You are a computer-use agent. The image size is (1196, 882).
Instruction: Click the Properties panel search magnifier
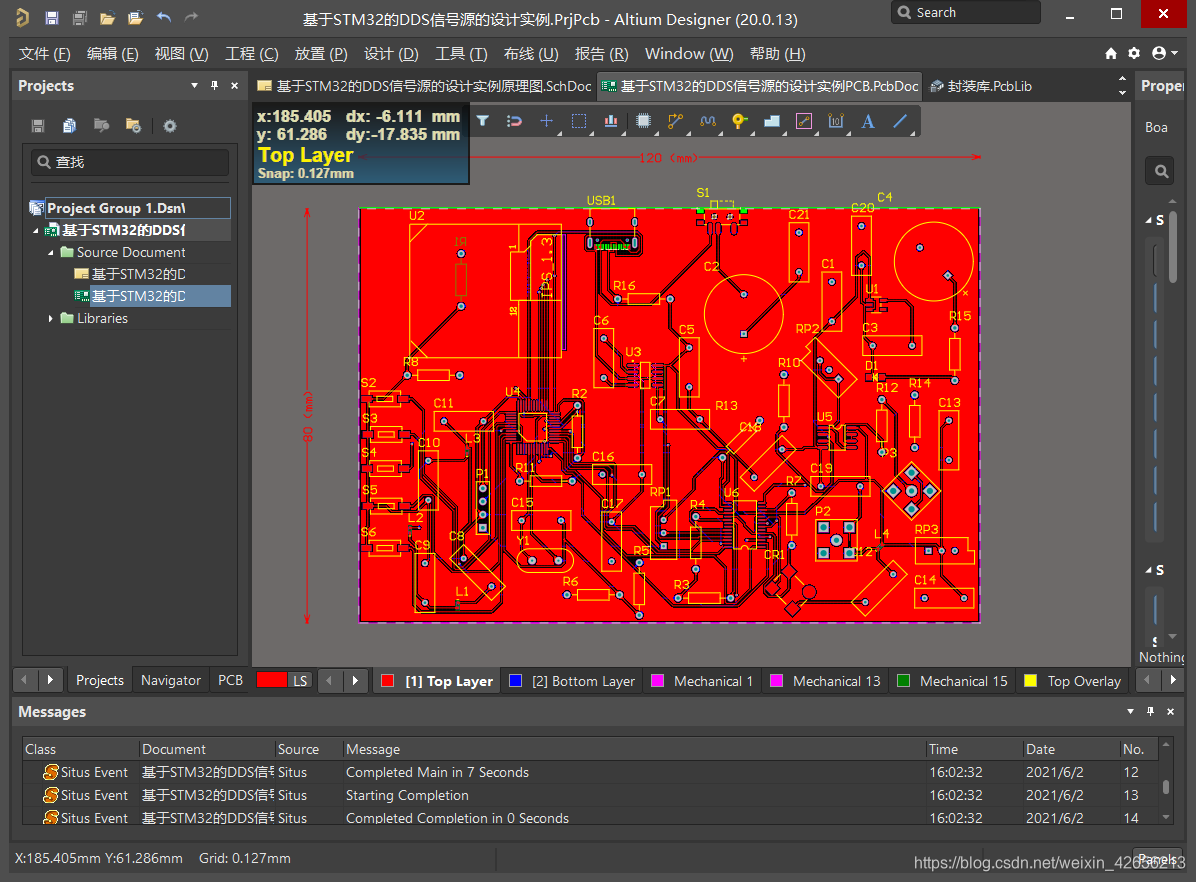coord(1161,171)
